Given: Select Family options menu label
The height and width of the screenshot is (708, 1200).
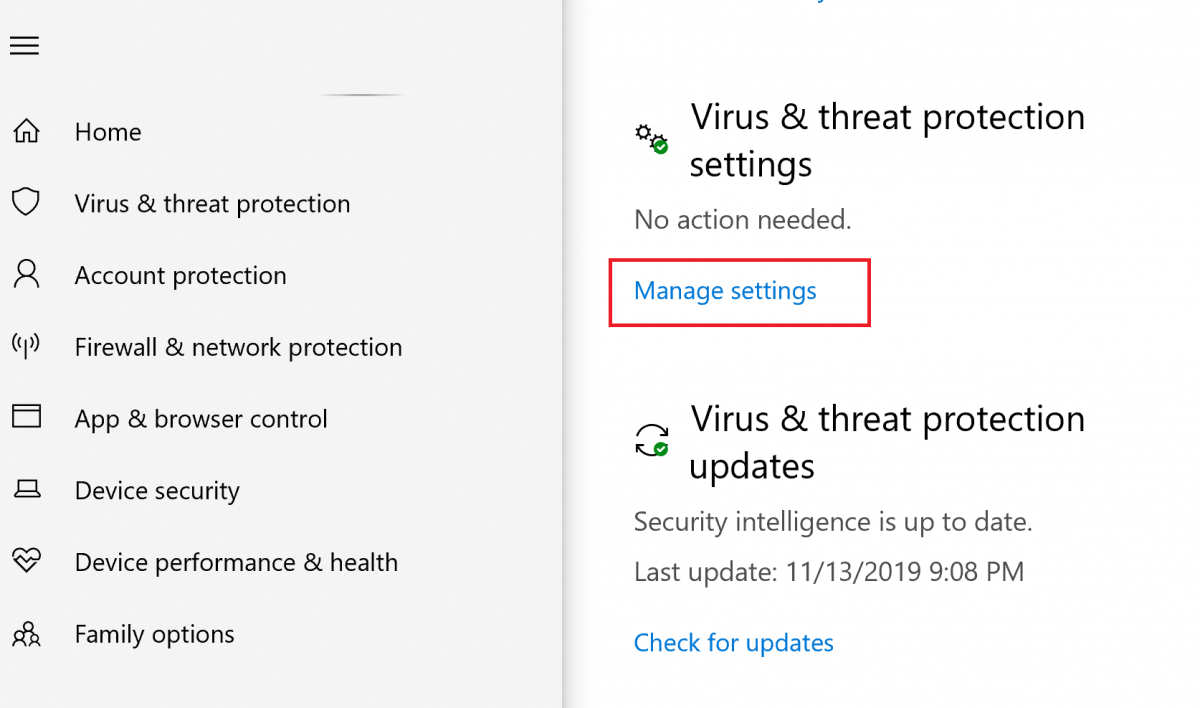Looking at the screenshot, I should [x=155, y=635].
